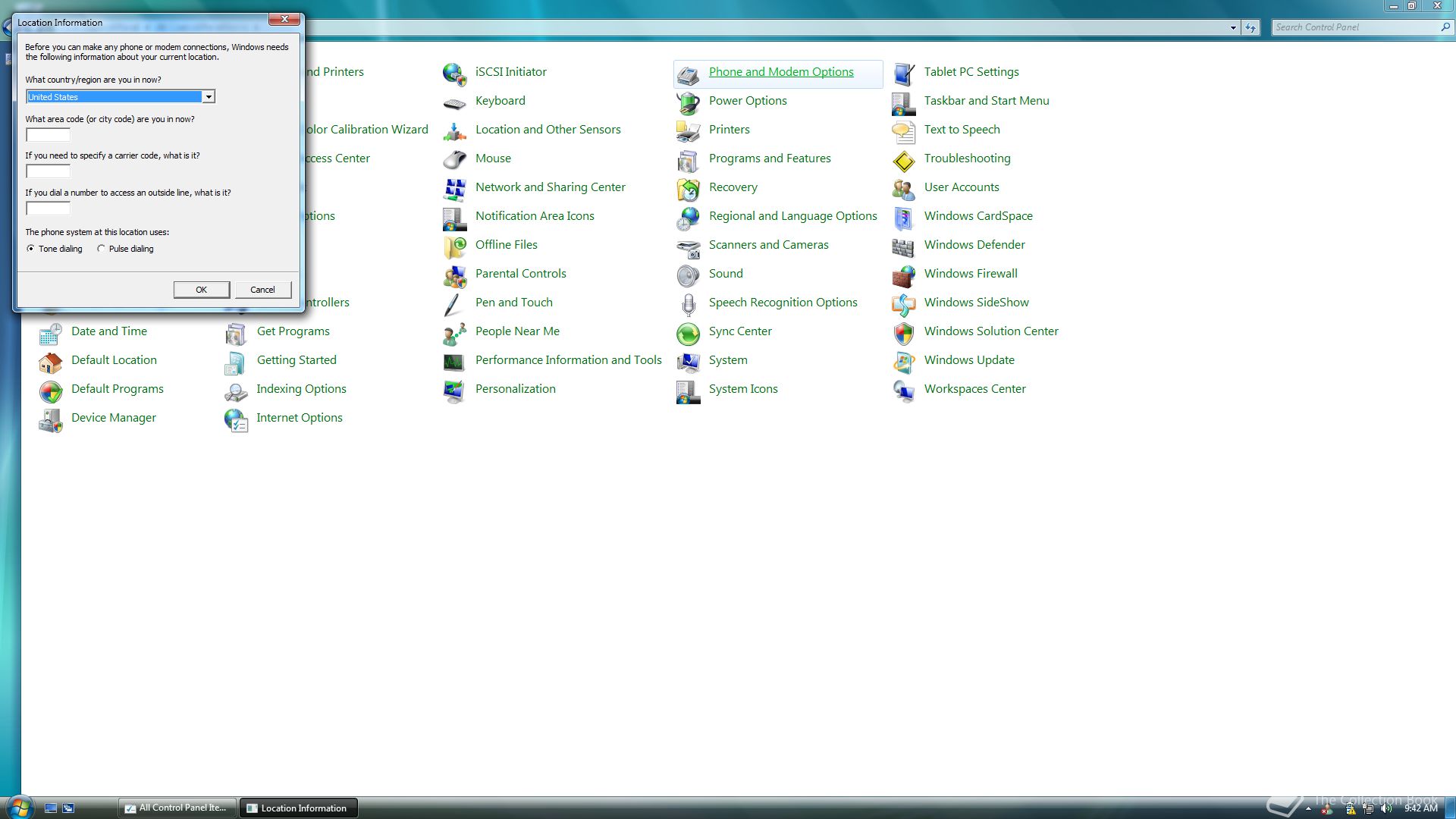Click the volume speaker tray icon
This screenshot has width=1456, height=819.
tap(1386, 808)
